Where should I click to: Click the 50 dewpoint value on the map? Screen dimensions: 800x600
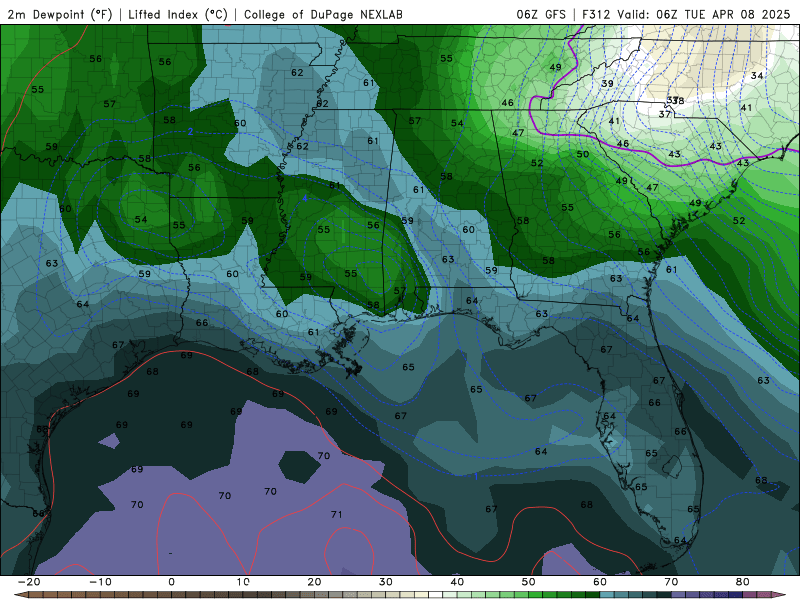pos(583,154)
